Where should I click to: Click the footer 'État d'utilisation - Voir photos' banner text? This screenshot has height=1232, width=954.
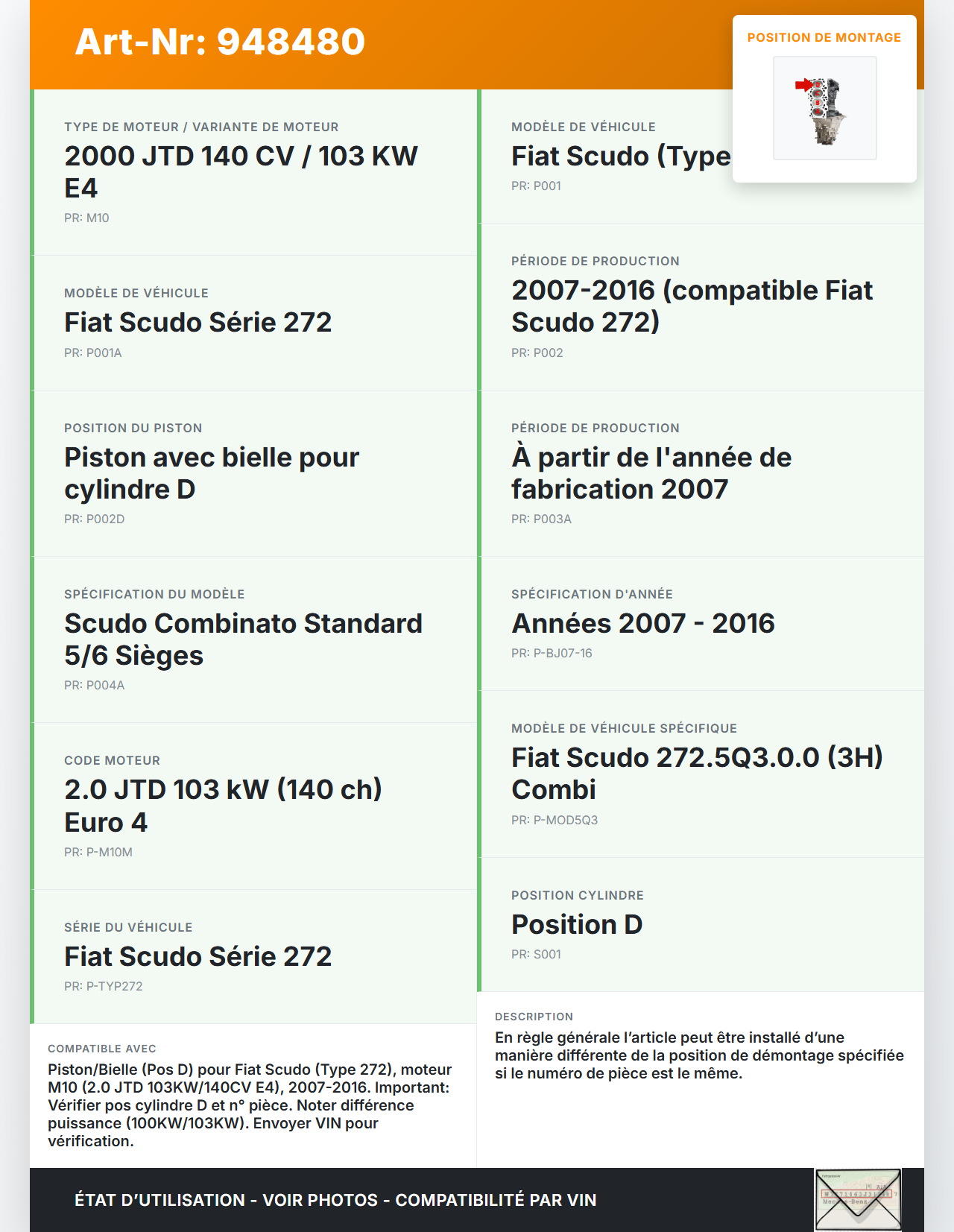pos(335,1200)
